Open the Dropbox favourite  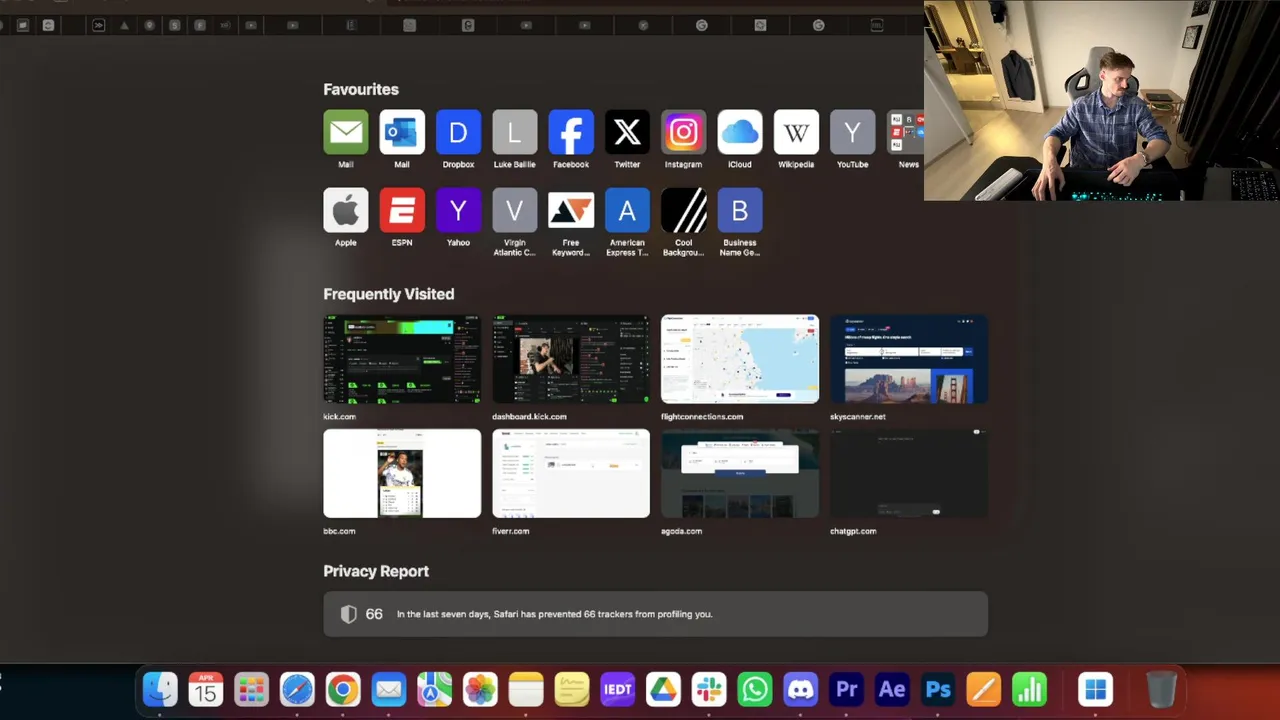458,132
